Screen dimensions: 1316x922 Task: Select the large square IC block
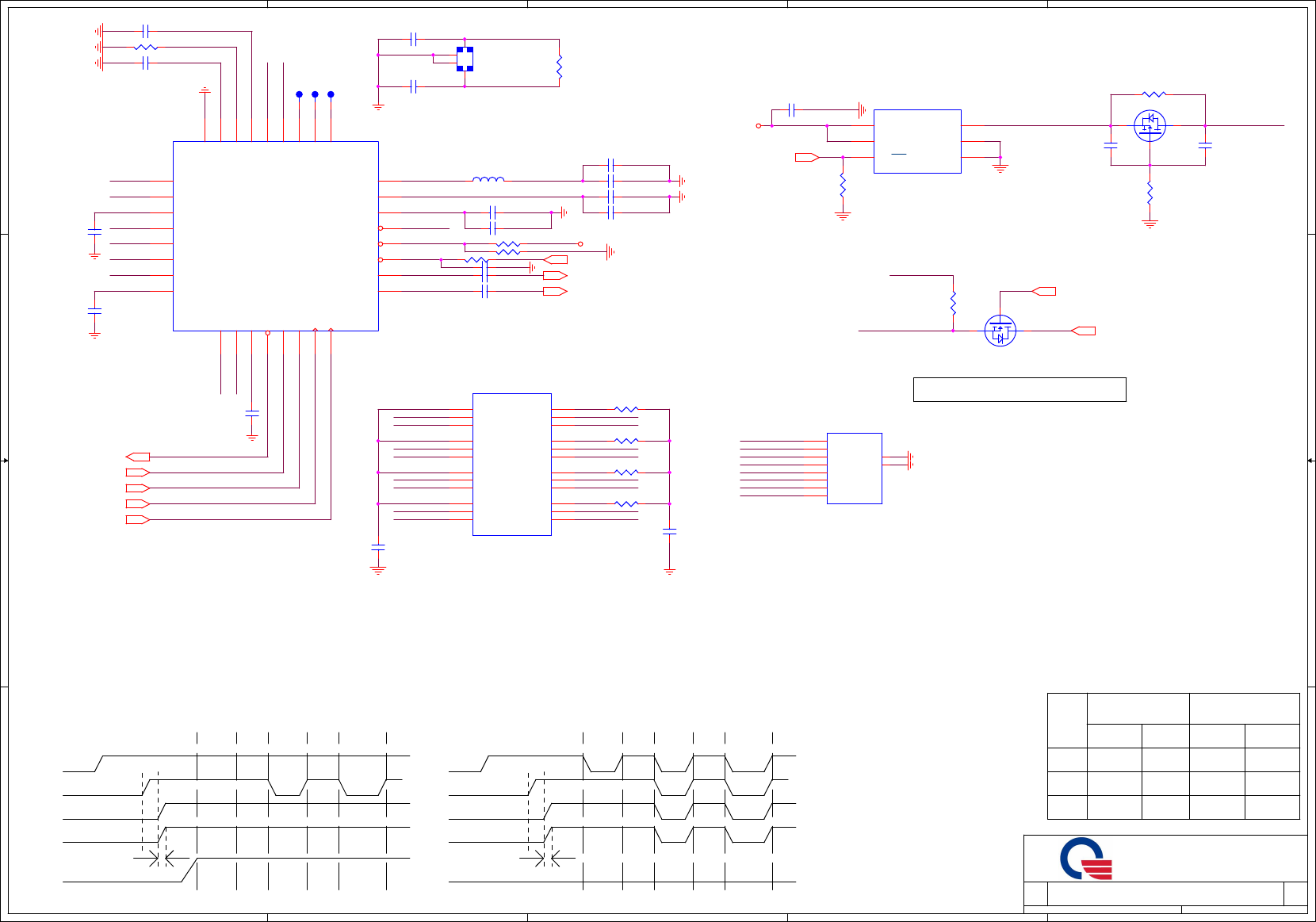(x=276, y=236)
